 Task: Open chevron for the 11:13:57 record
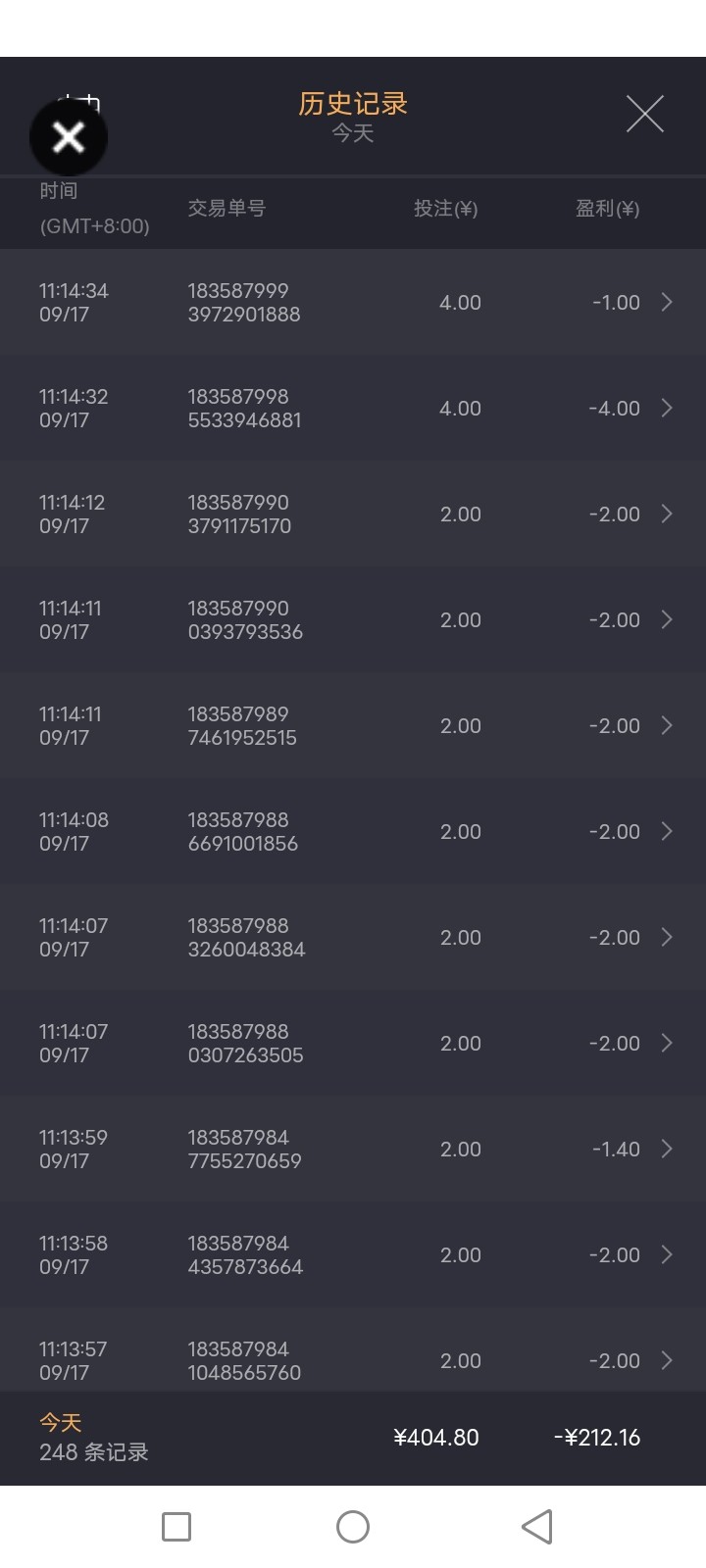tap(667, 1360)
